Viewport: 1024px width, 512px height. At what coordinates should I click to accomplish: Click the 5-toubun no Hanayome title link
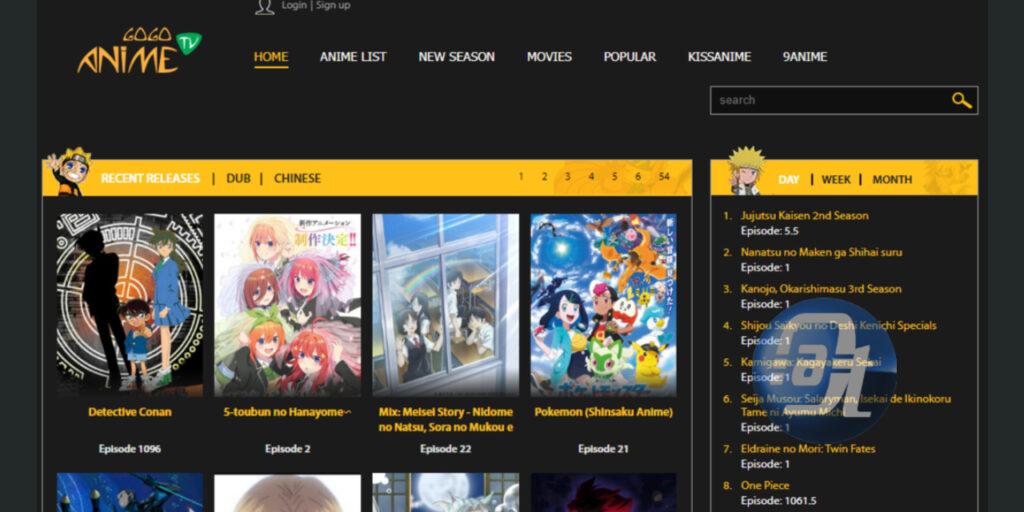(x=287, y=412)
